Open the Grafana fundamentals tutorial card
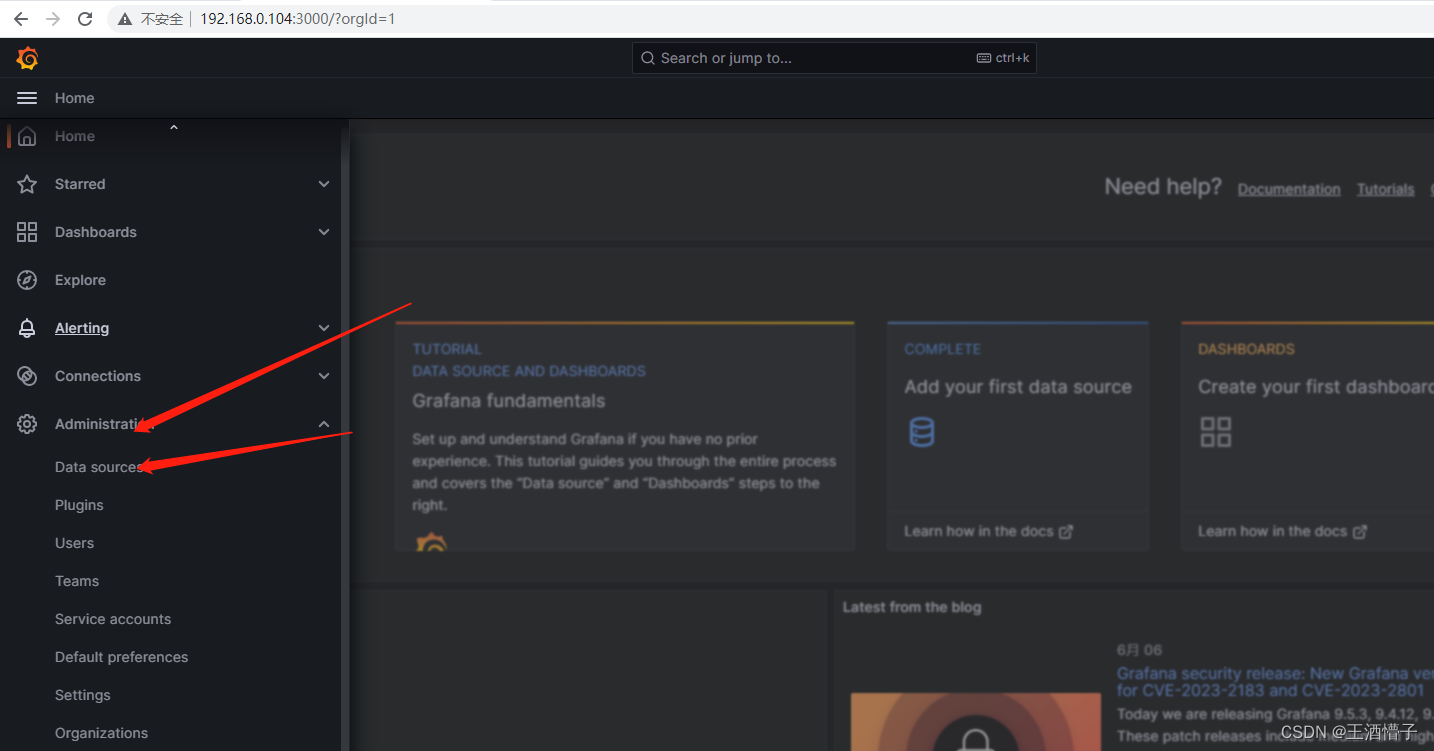 tap(624, 436)
